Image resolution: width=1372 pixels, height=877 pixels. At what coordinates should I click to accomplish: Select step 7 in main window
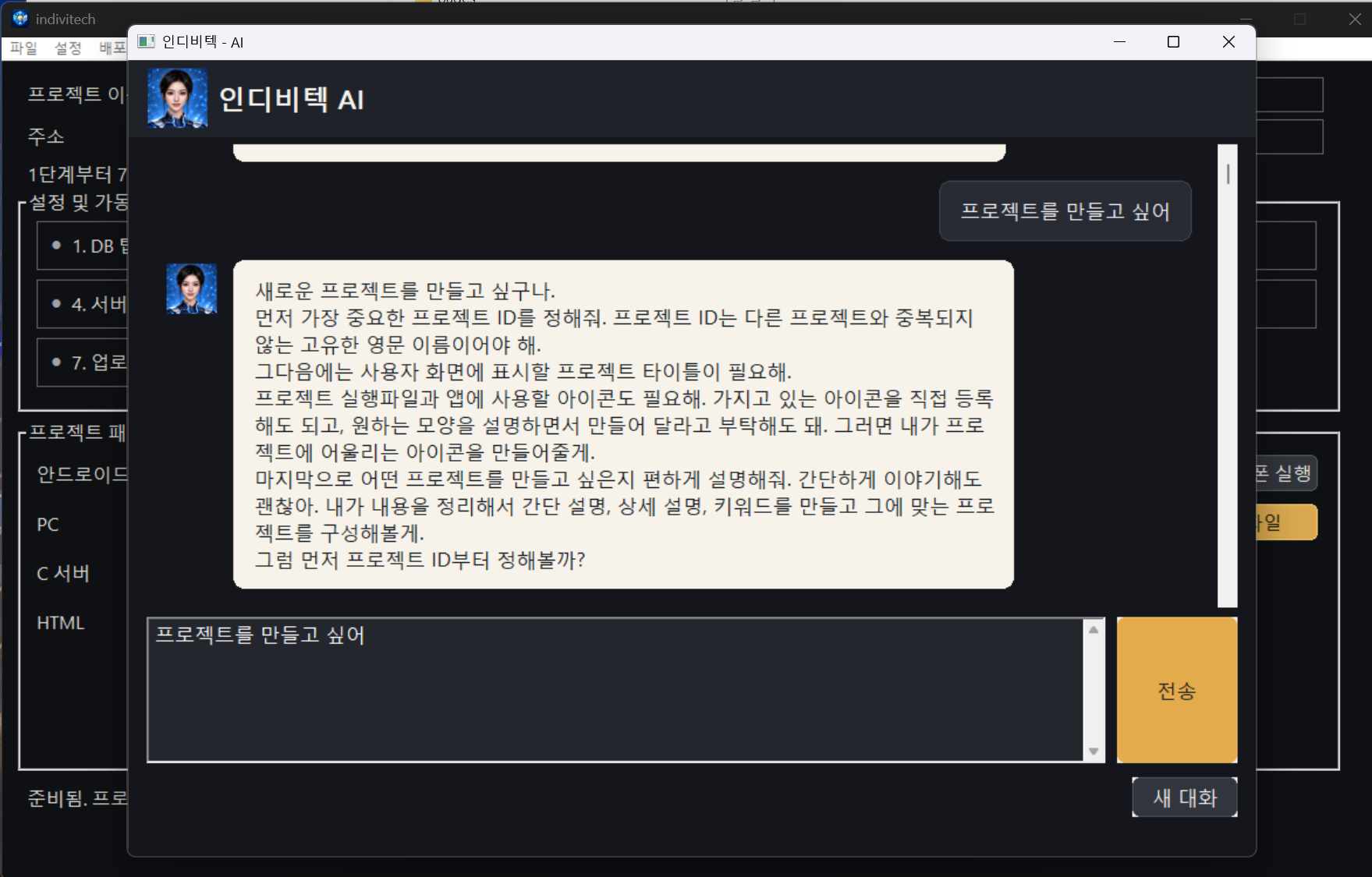click(83, 362)
